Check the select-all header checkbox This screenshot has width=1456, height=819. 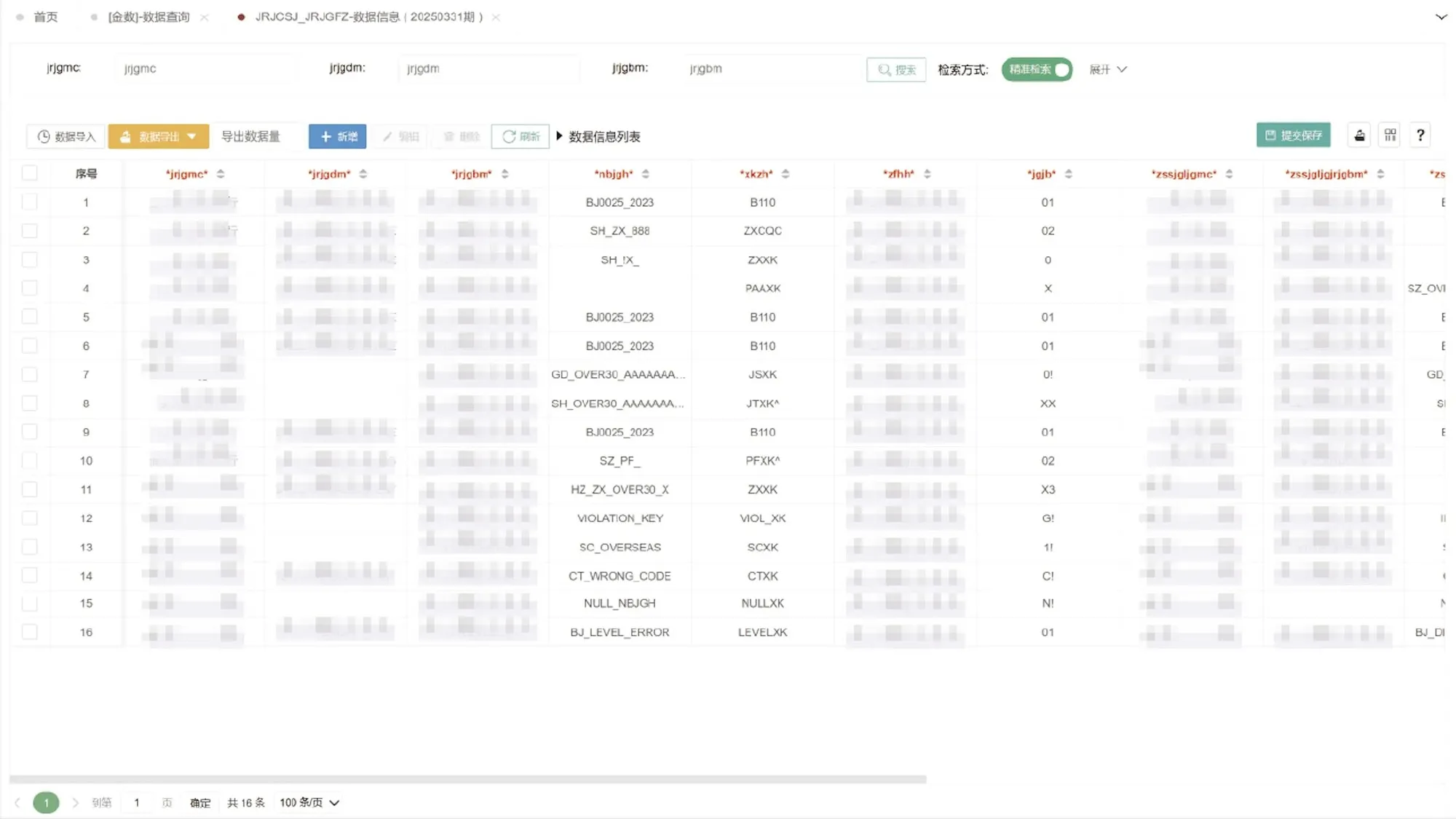coord(30,173)
